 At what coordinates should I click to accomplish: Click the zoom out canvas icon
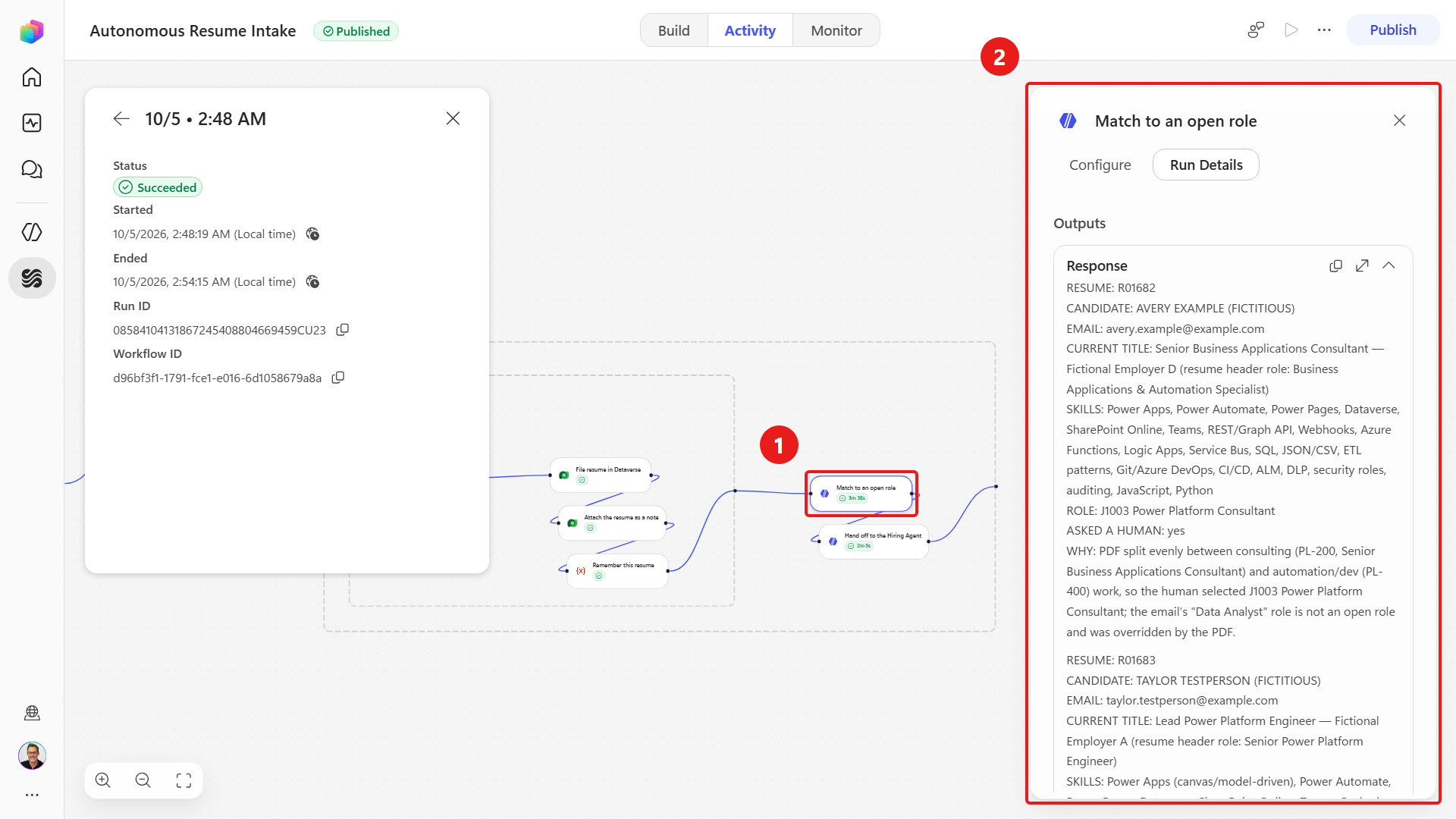(x=143, y=780)
